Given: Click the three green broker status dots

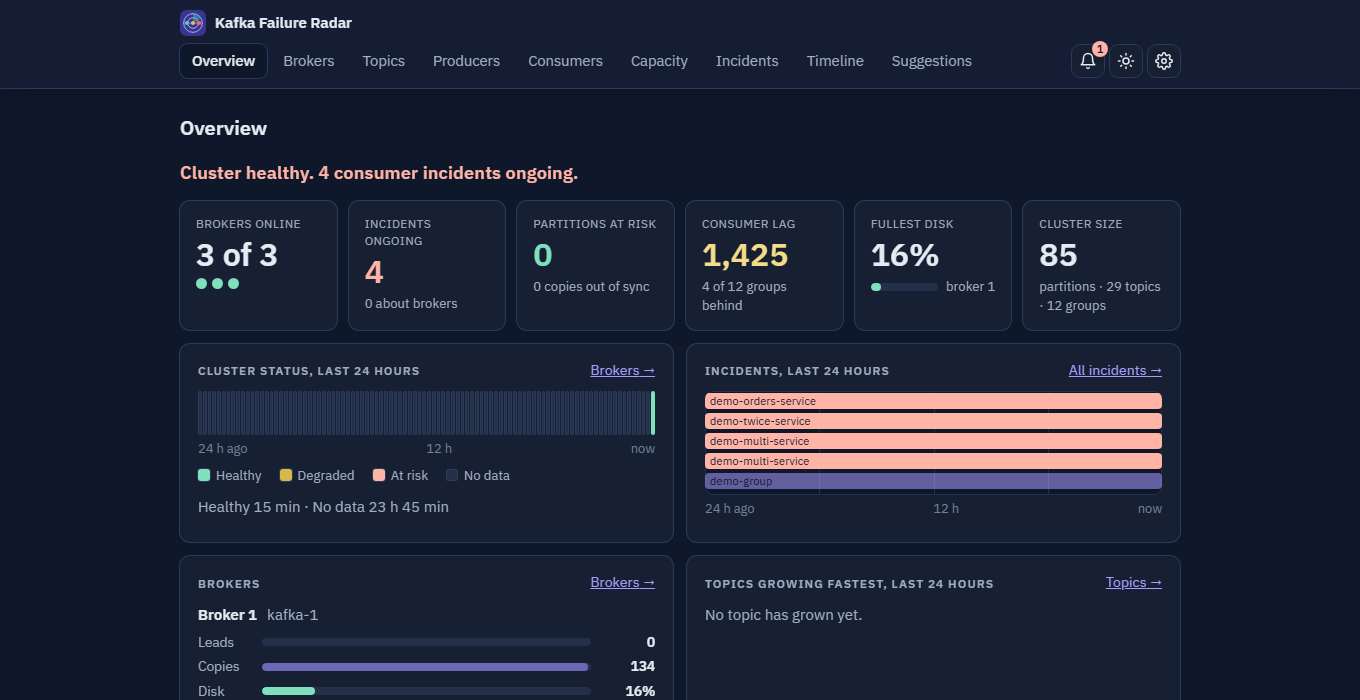Looking at the screenshot, I should click(217, 284).
